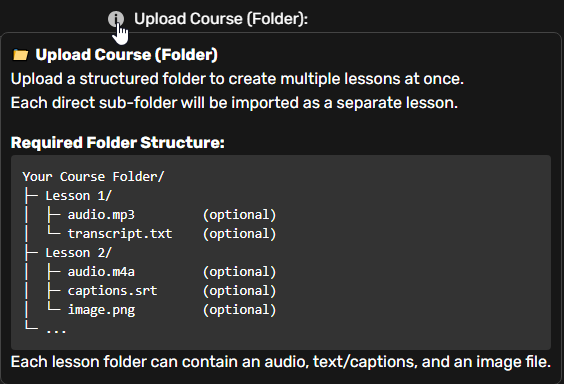The image size is (564, 384).
Task: Click the (optional) note beside audio.mp3
Action: 240,215
